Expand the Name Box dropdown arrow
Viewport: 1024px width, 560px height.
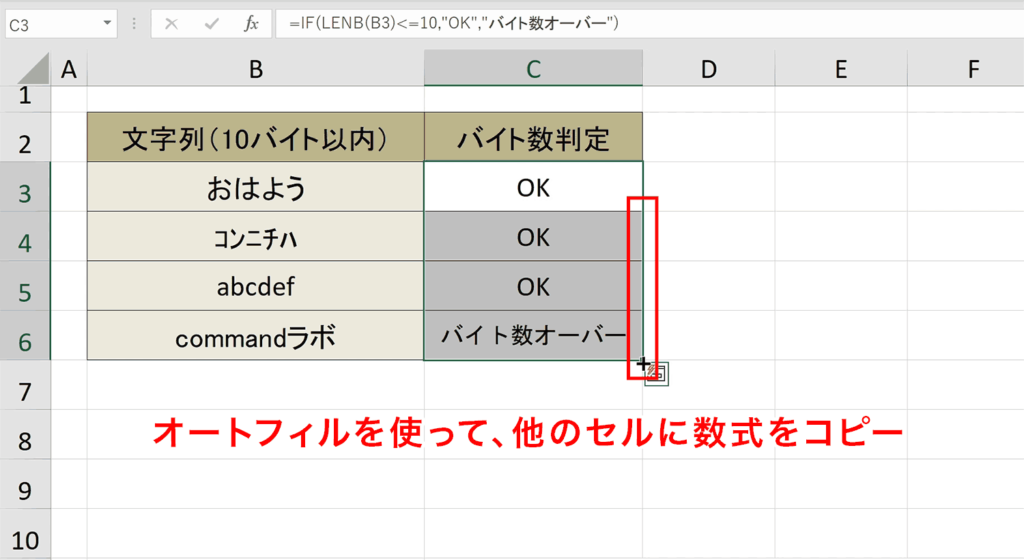107,23
